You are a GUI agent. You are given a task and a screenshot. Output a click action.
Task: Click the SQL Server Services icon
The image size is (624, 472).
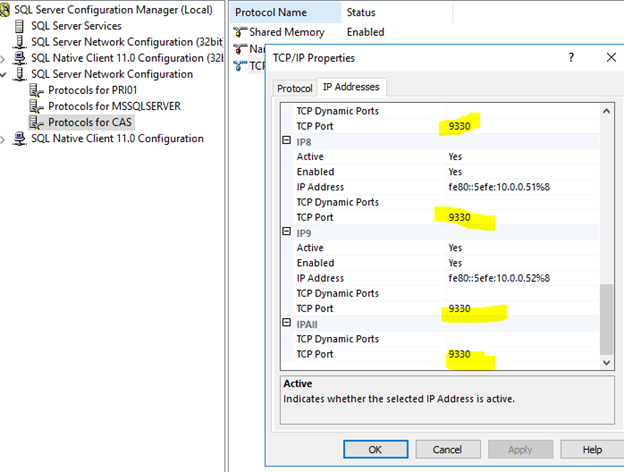click(x=19, y=26)
